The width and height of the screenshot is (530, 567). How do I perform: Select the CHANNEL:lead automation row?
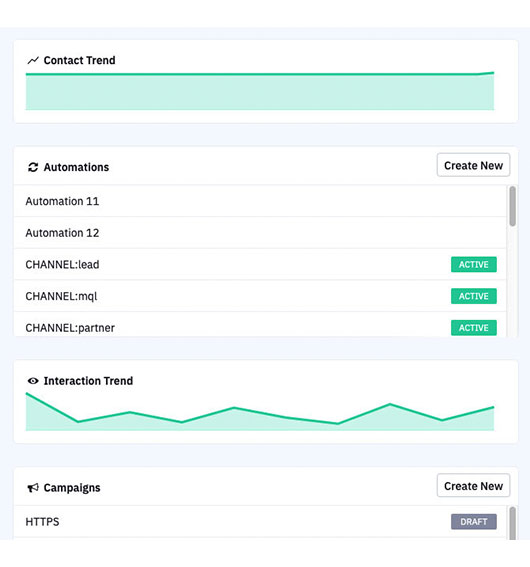[260, 264]
